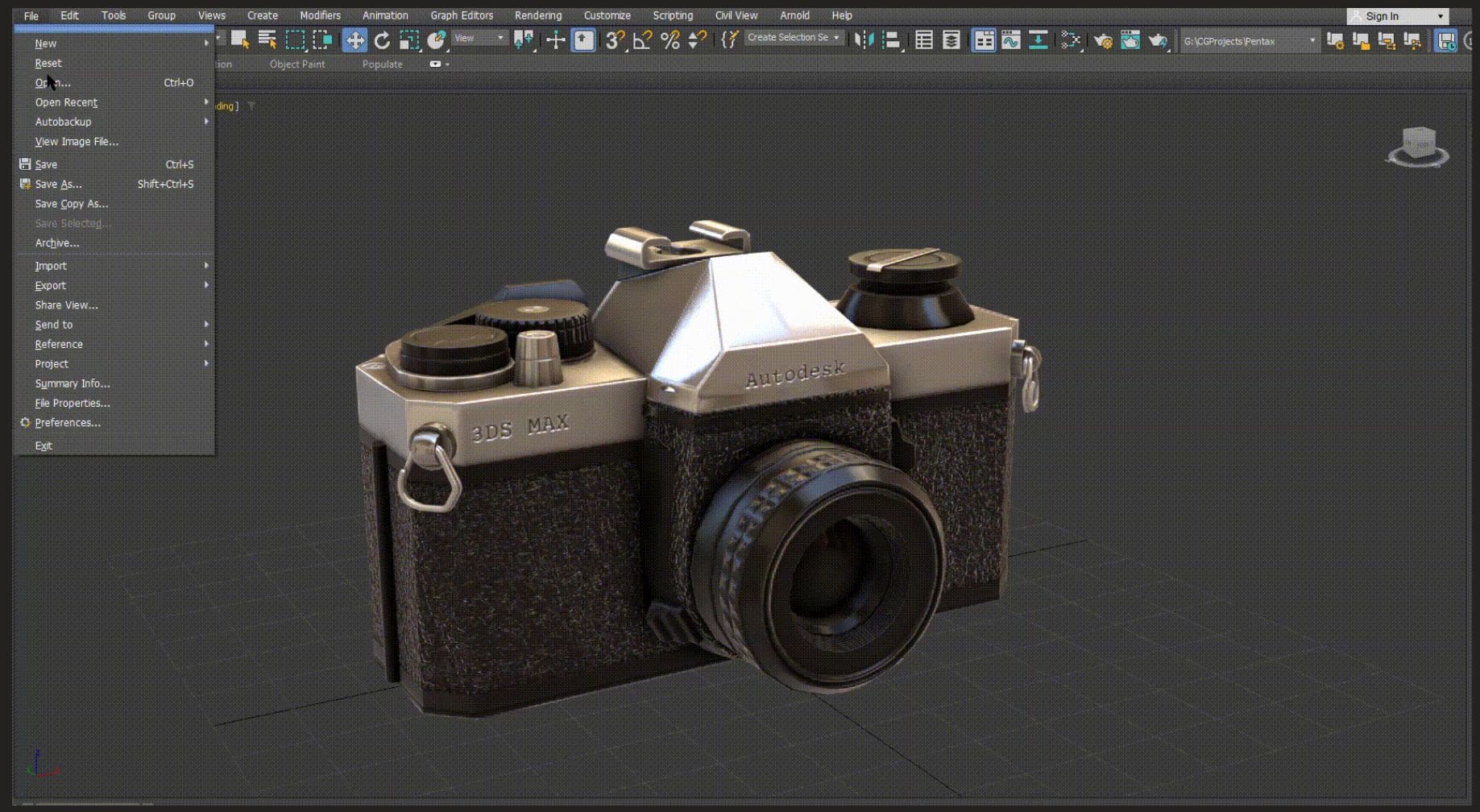Screen dimensions: 1480x812
Task: Click the Render Production teapot icon
Action: tap(1158, 40)
